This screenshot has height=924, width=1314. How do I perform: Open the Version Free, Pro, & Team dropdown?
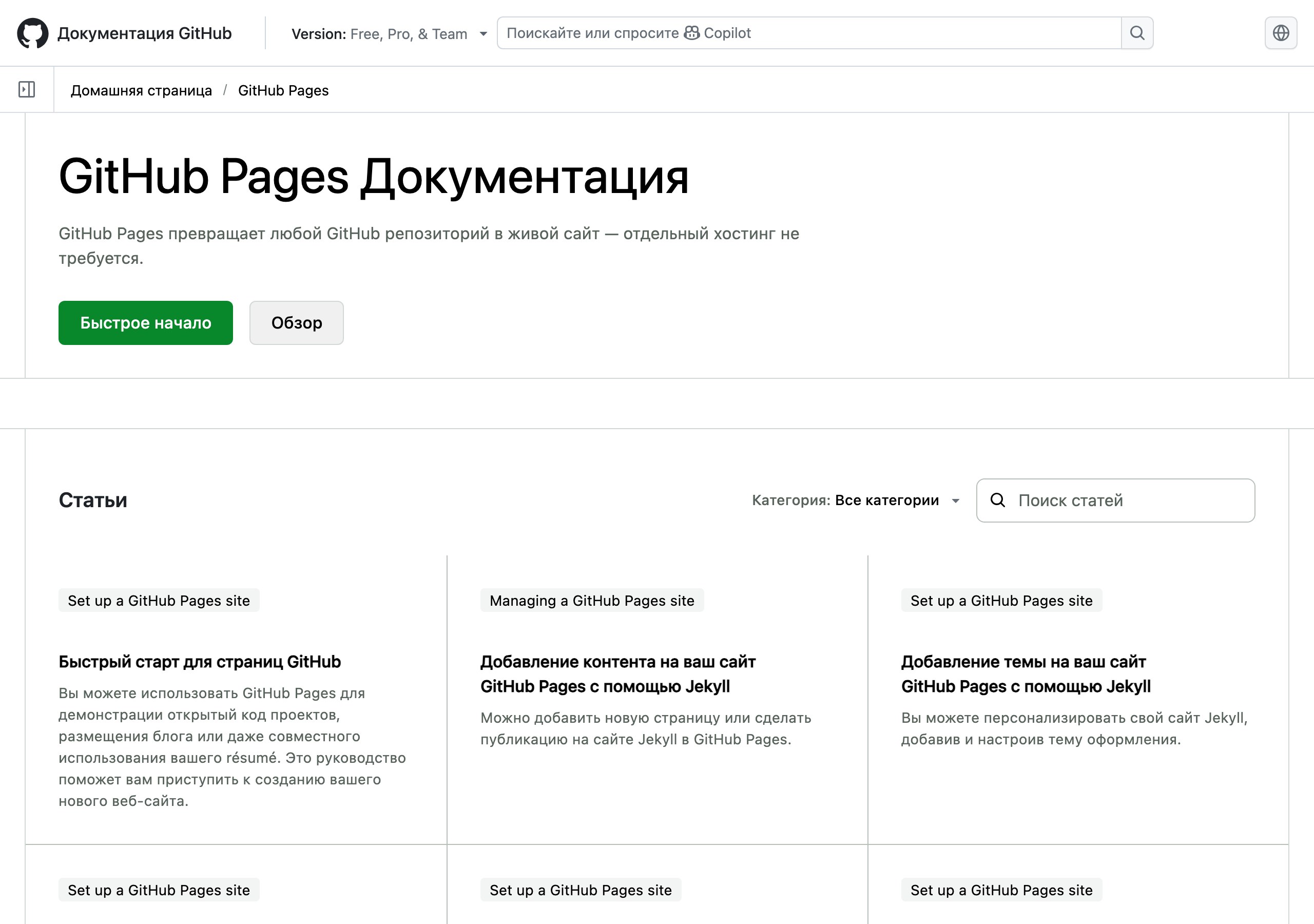click(x=389, y=34)
